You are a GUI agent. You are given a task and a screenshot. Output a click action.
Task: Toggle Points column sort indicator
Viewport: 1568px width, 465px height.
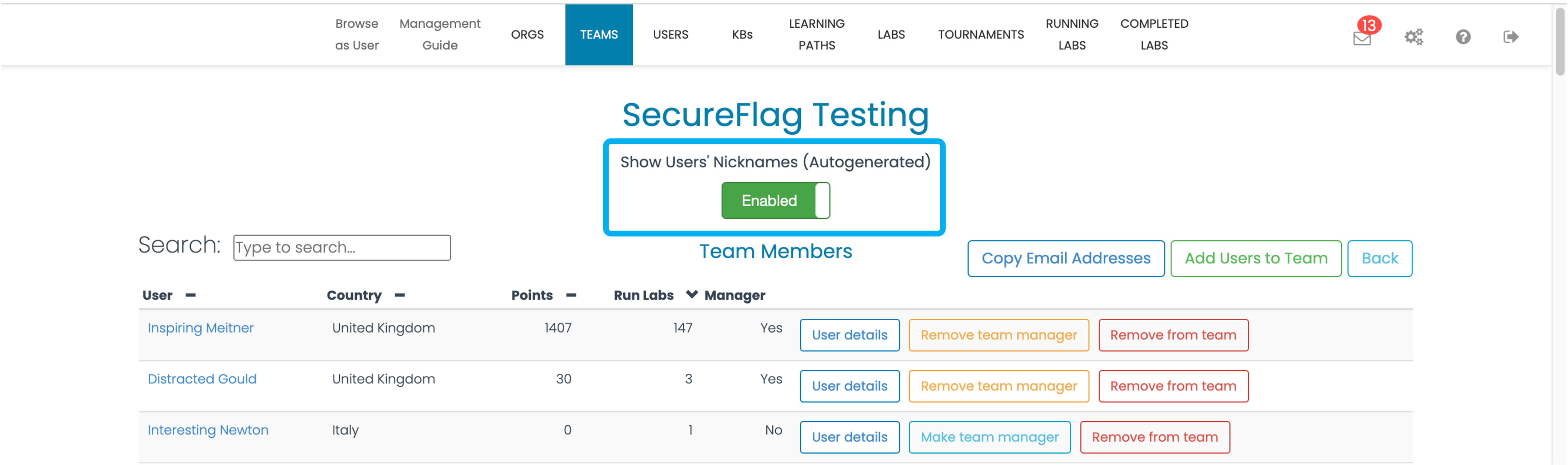point(571,295)
